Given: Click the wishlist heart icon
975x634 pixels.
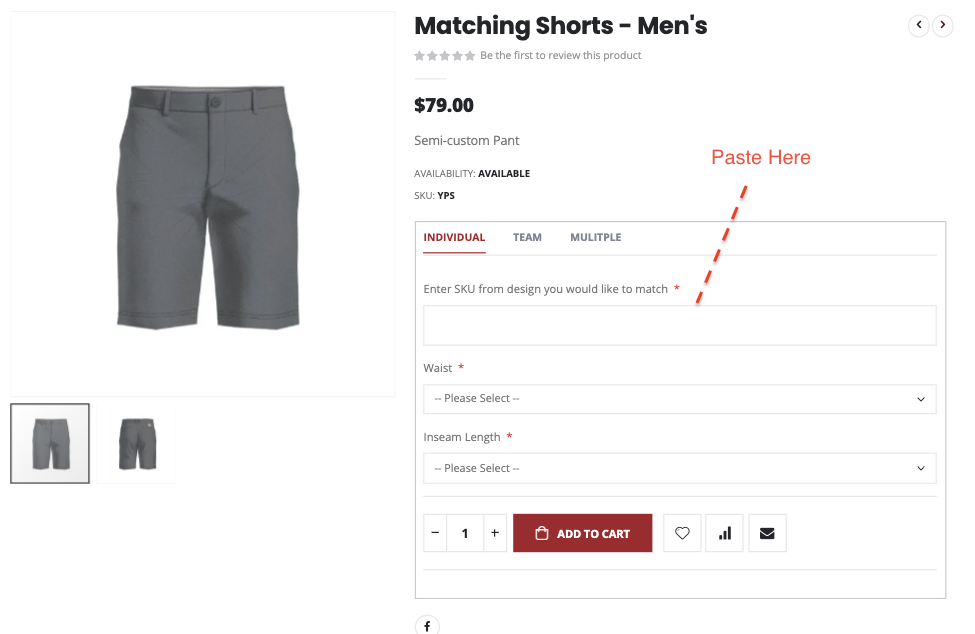Looking at the screenshot, I should (682, 533).
